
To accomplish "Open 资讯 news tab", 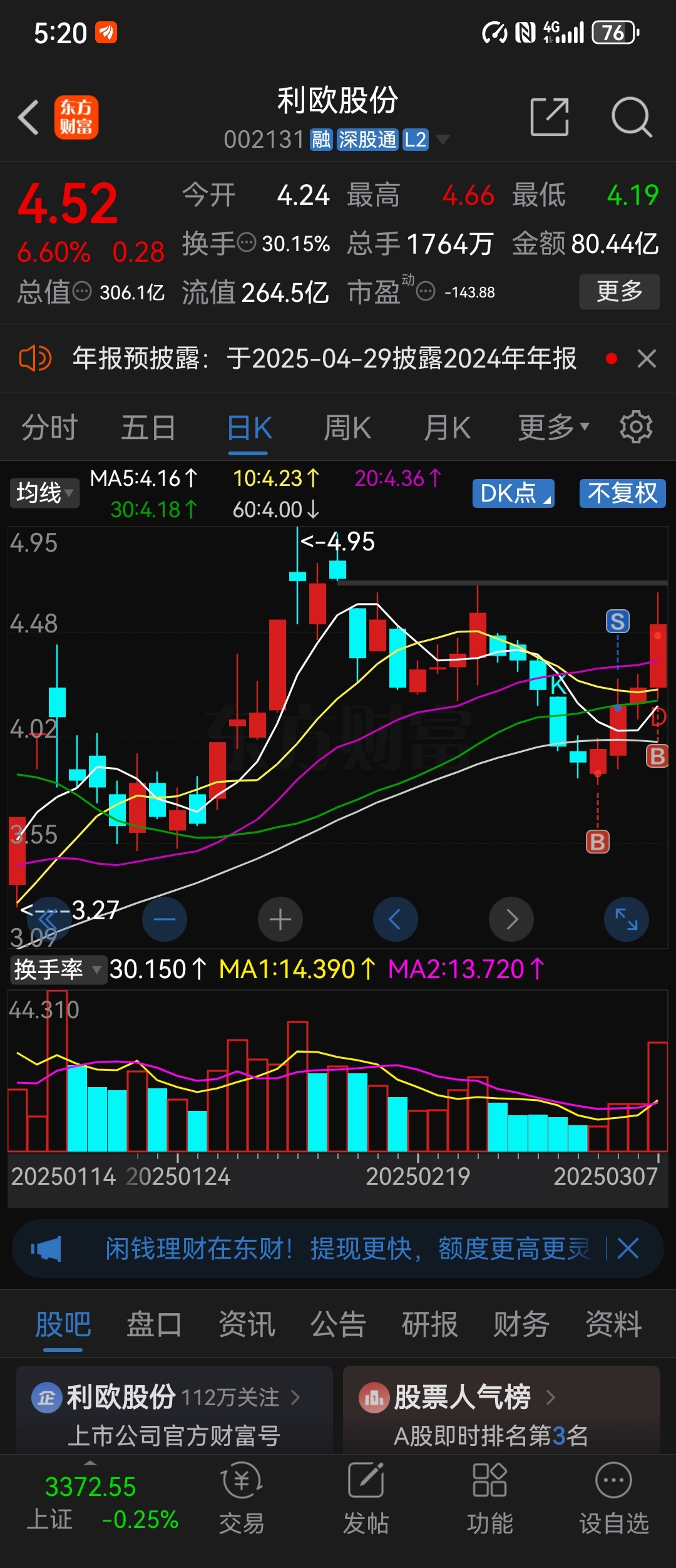I will click(247, 1324).
